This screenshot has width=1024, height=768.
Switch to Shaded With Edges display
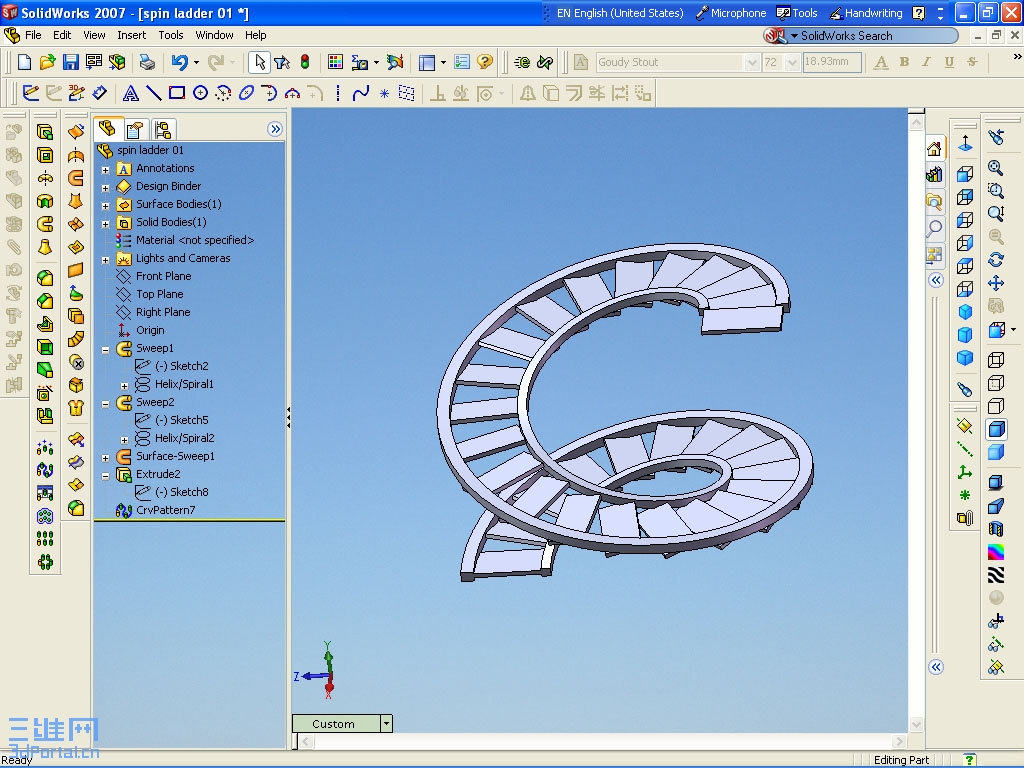pyautogui.click(x=996, y=429)
